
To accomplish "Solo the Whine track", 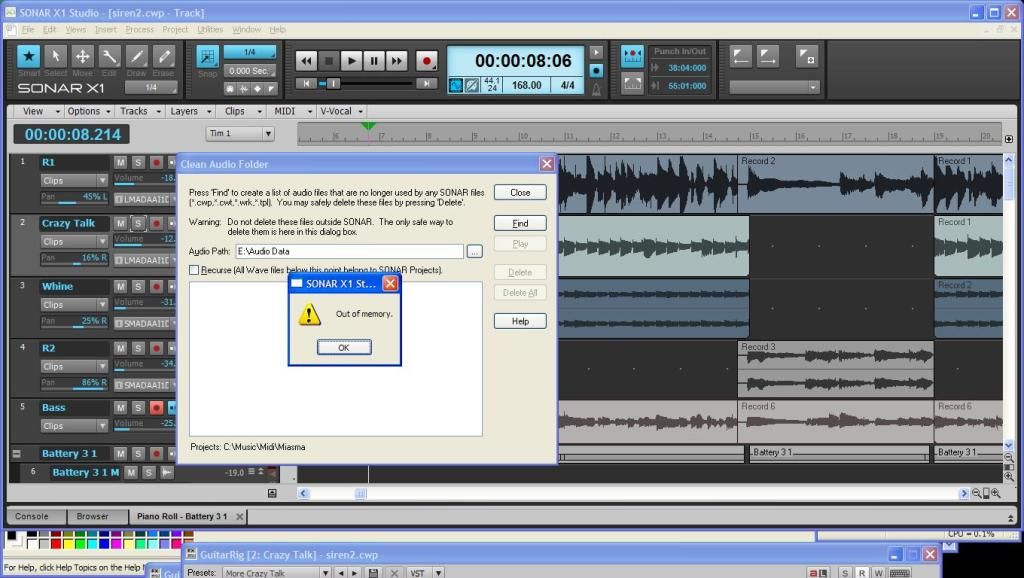I will pos(138,286).
